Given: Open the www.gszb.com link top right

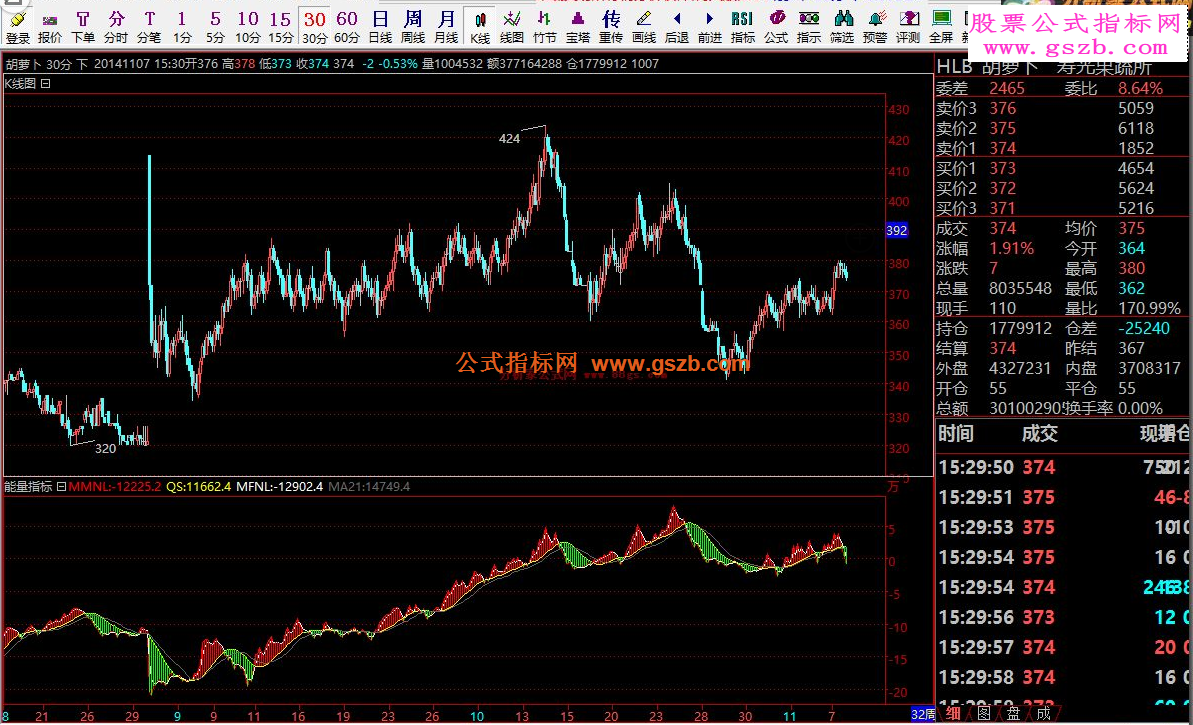Looking at the screenshot, I should coord(1076,49).
